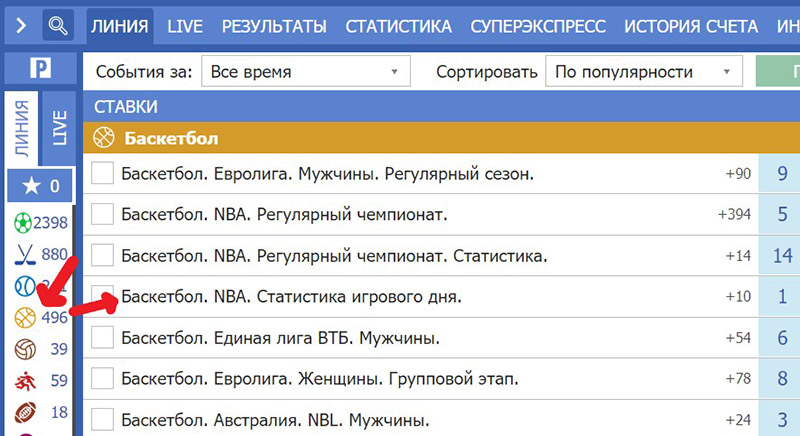Select the handball player icon with 59
Screen dimensions: 800x436
coord(25,381)
